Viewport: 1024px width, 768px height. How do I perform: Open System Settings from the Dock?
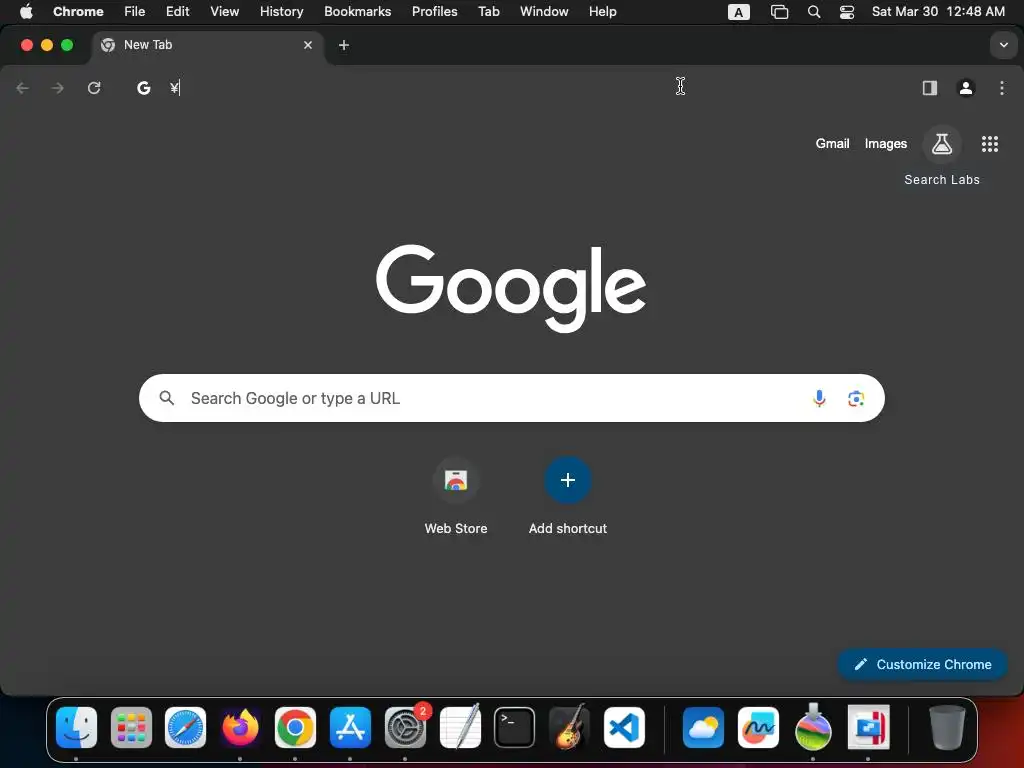(405, 728)
